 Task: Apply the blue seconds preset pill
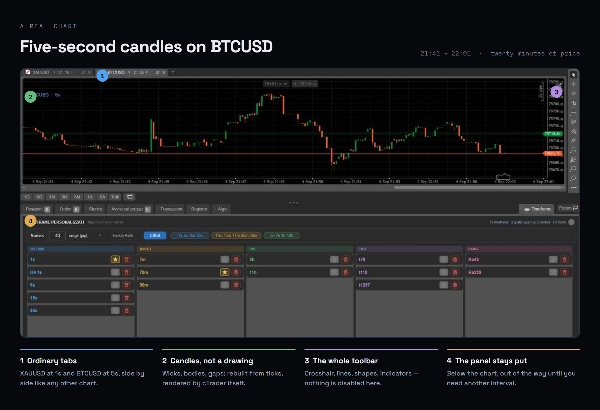point(190,235)
